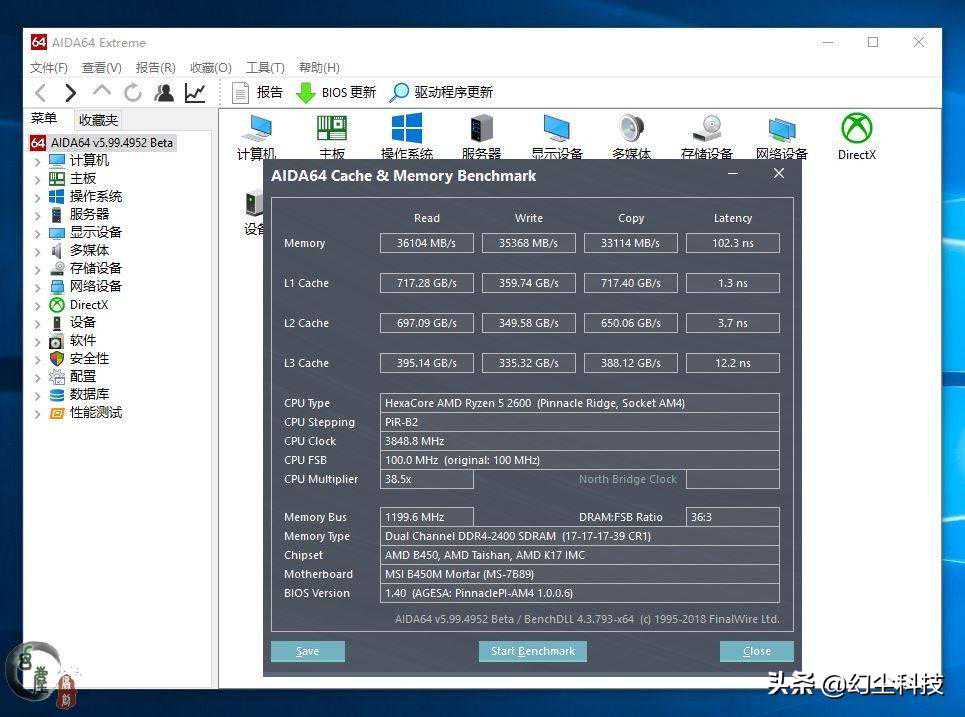Click the Start Benchmark button
Screen dimensions: 965x717
click(x=532, y=651)
